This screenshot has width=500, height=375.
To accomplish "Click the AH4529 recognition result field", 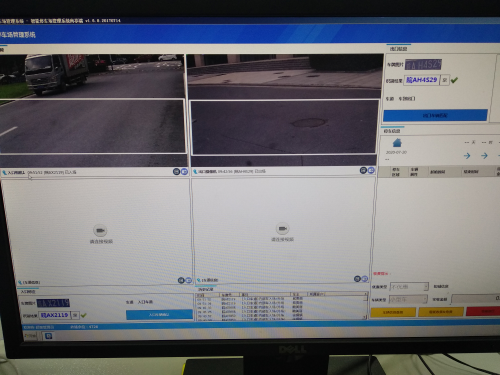I will click(421, 80).
